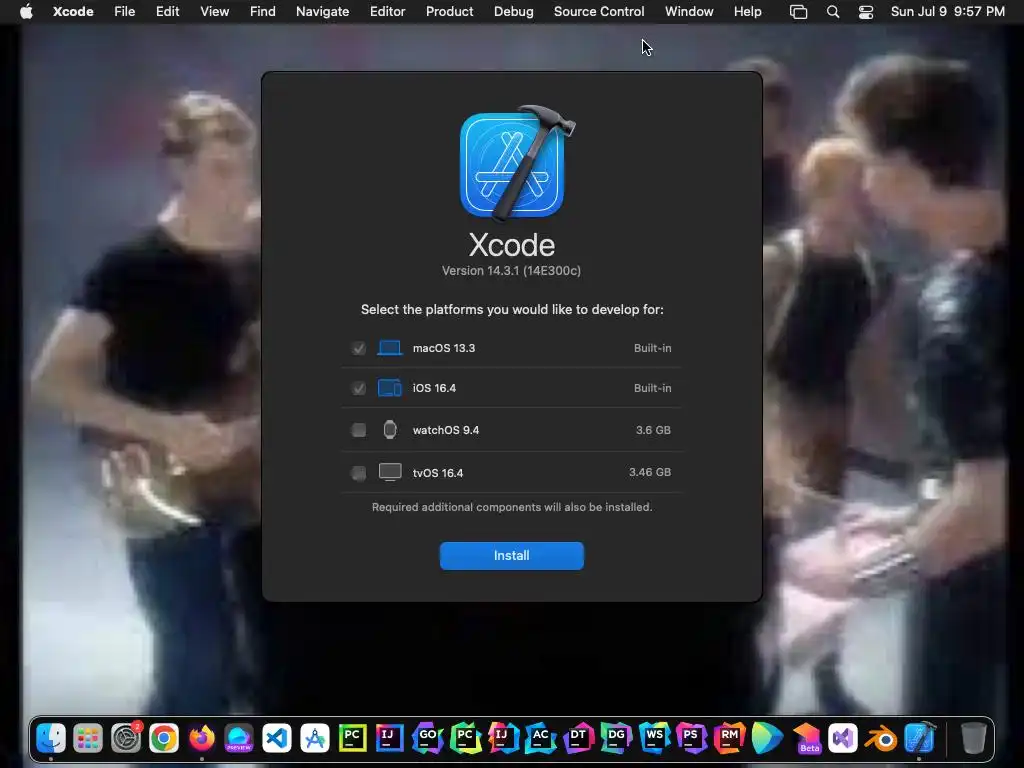
Task: Launch PhpStorm (PS) from the Dock
Action: click(x=692, y=738)
